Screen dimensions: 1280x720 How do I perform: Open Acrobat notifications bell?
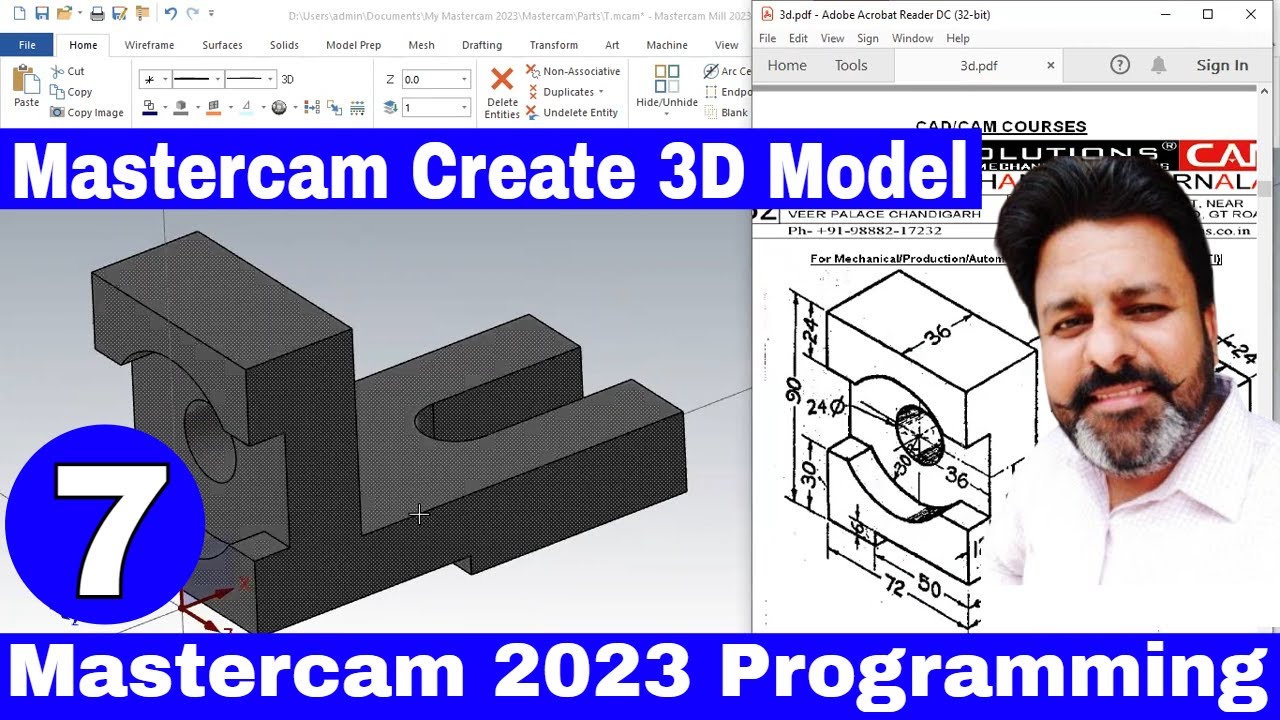click(1158, 65)
